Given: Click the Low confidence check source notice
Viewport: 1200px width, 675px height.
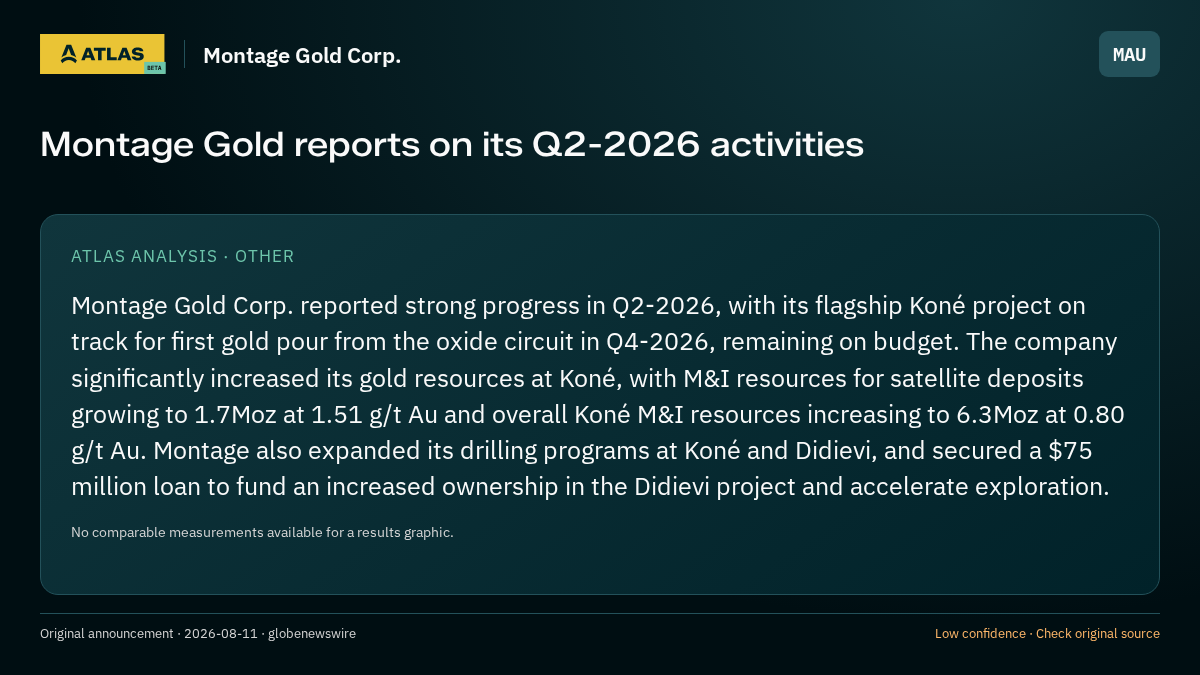Looking at the screenshot, I should click(1047, 633).
